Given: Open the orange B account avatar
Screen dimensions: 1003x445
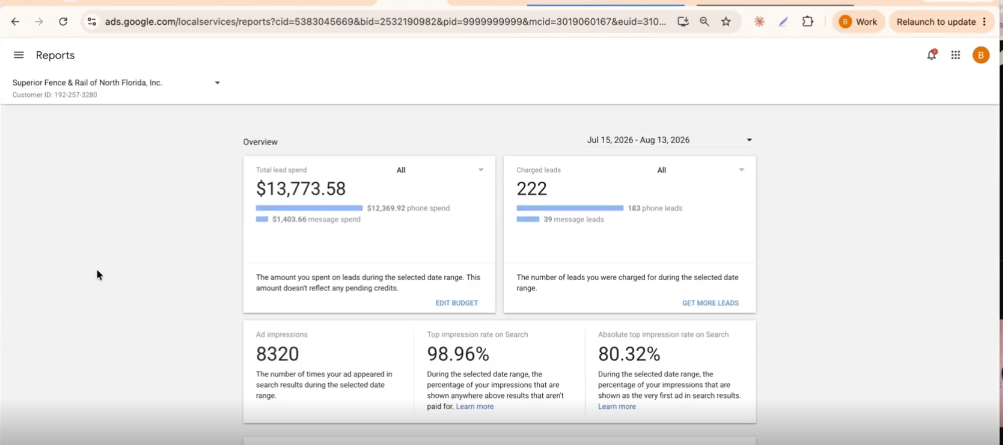Looking at the screenshot, I should point(981,55).
